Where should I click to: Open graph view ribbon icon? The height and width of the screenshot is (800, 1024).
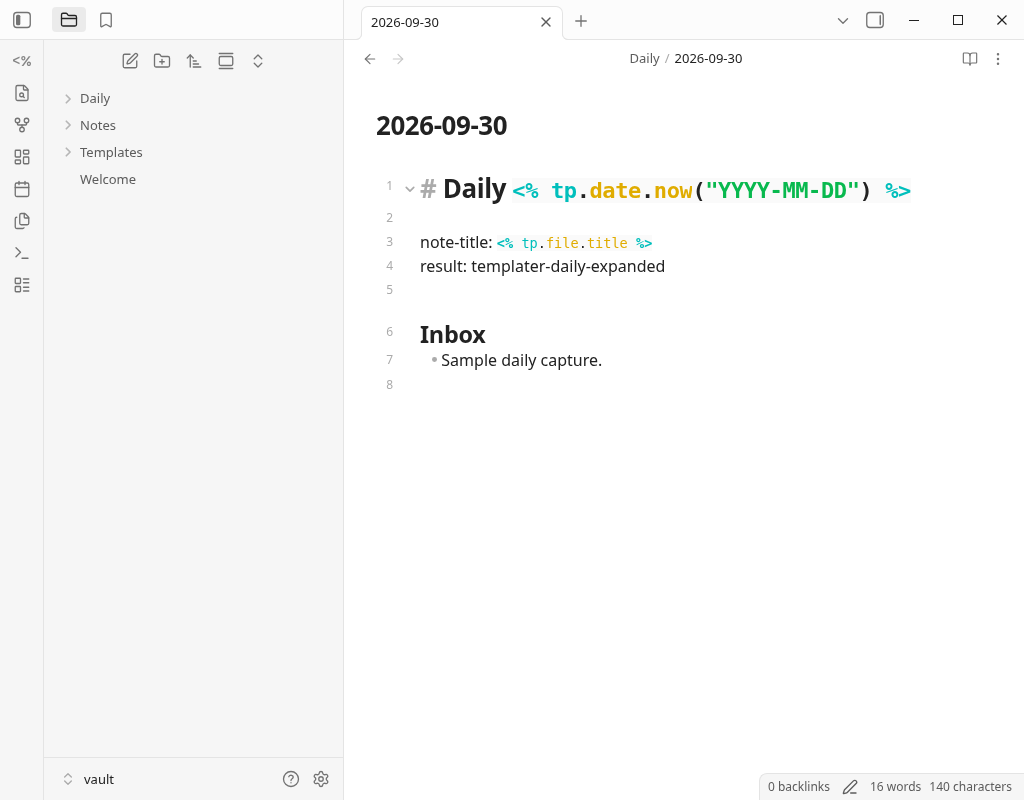(x=22, y=125)
